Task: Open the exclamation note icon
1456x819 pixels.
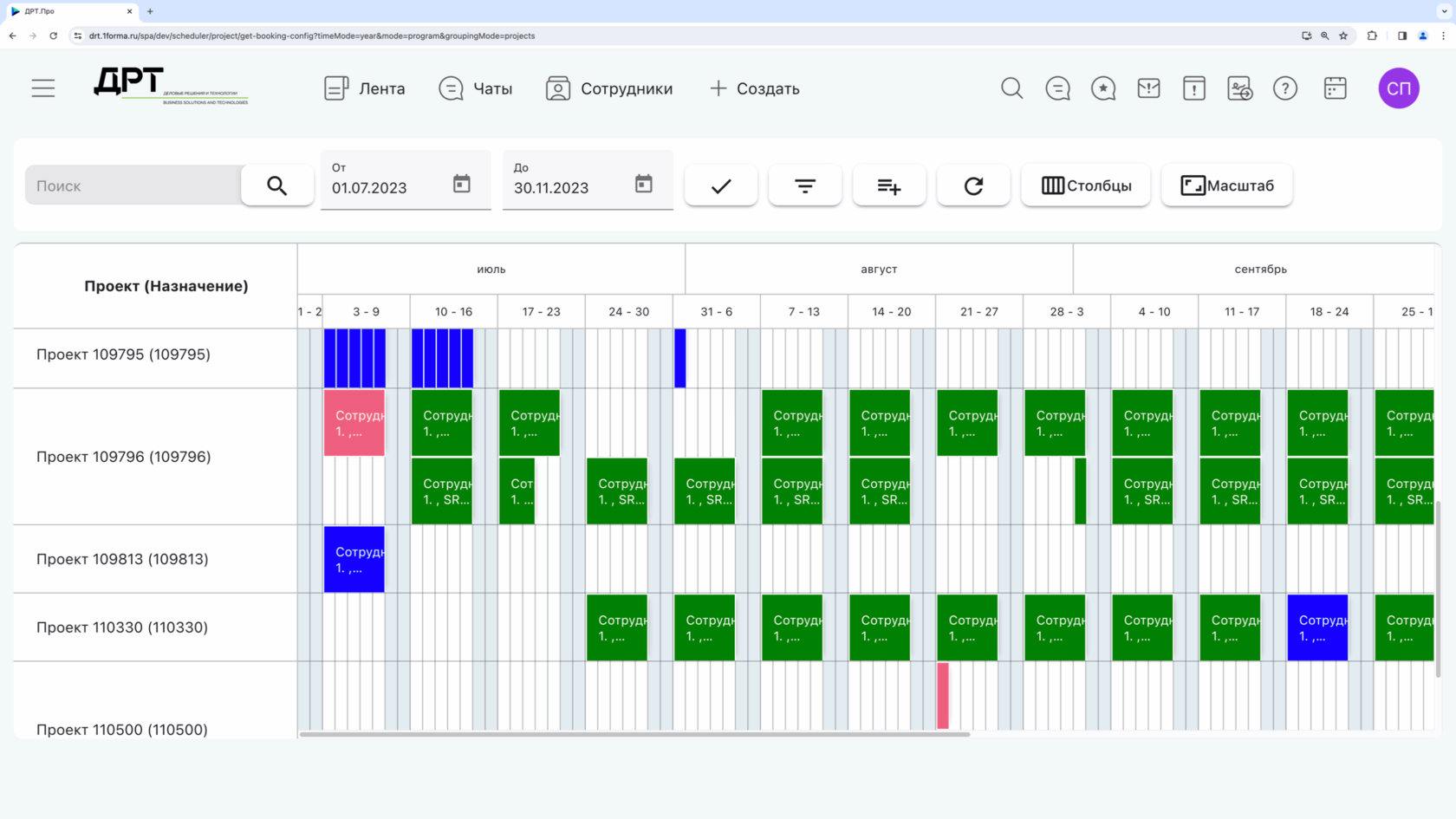Action: point(1194,88)
